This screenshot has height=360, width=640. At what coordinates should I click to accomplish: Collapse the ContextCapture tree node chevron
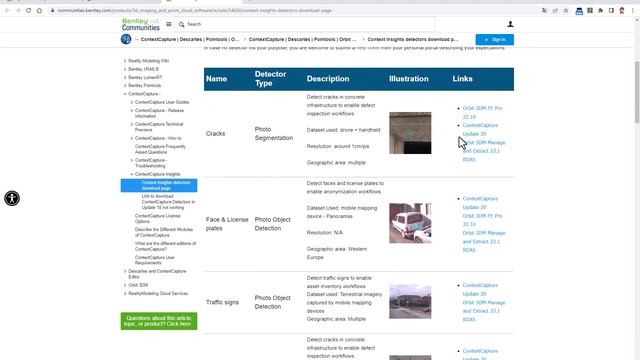pyautogui.click(x=125, y=94)
